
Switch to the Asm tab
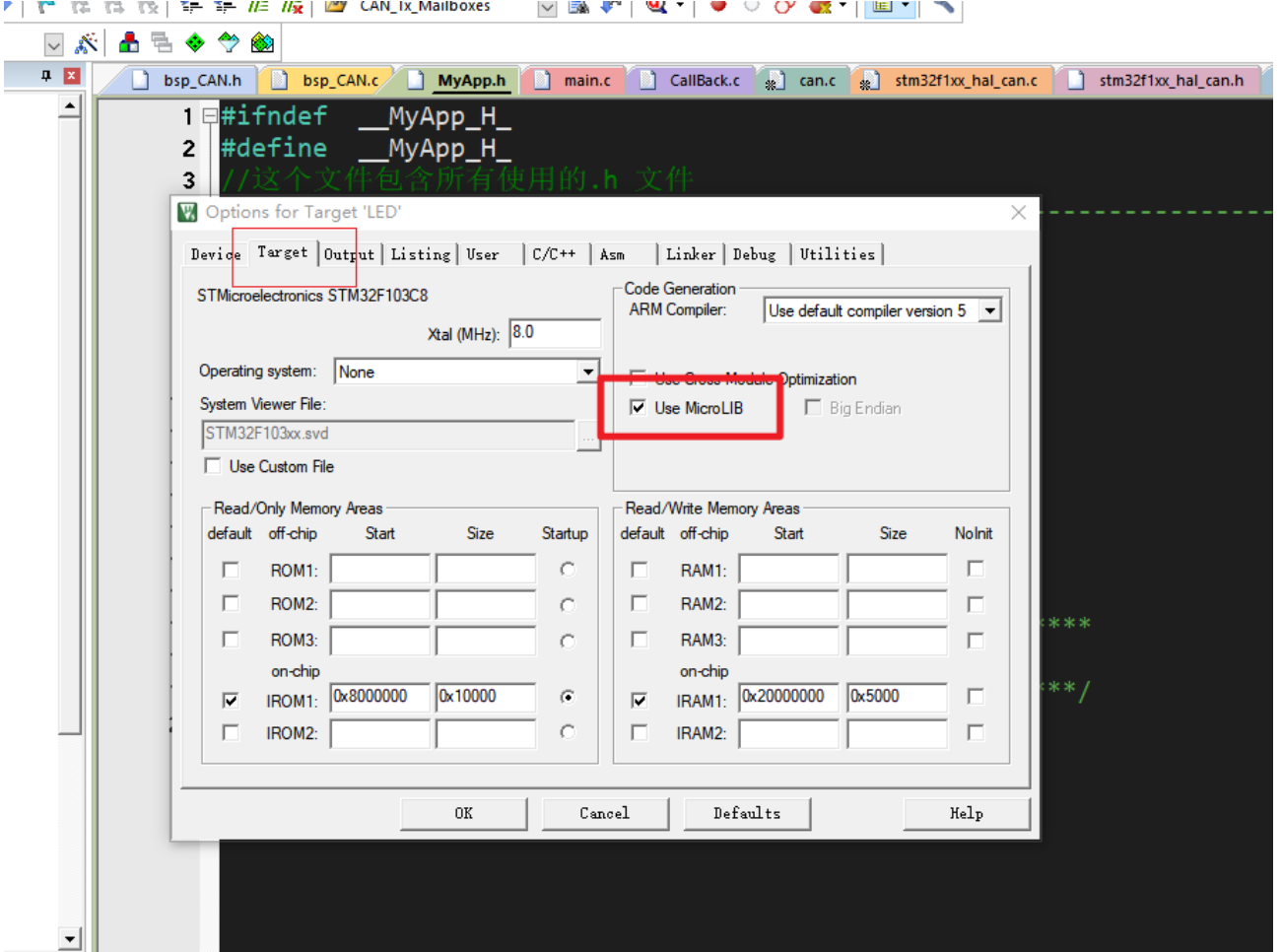(x=613, y=254)
